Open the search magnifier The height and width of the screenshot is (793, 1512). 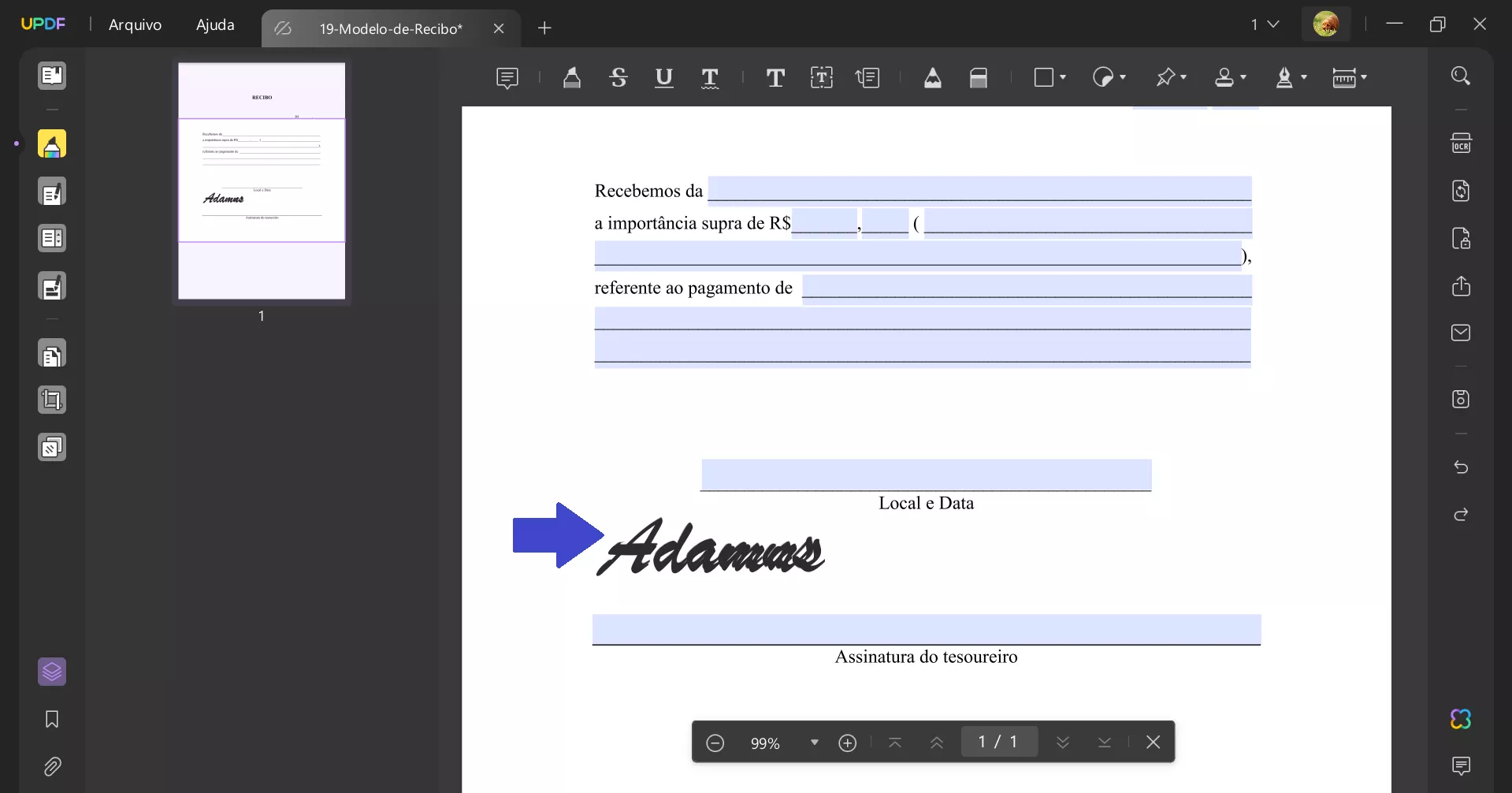pos(1461,76)
